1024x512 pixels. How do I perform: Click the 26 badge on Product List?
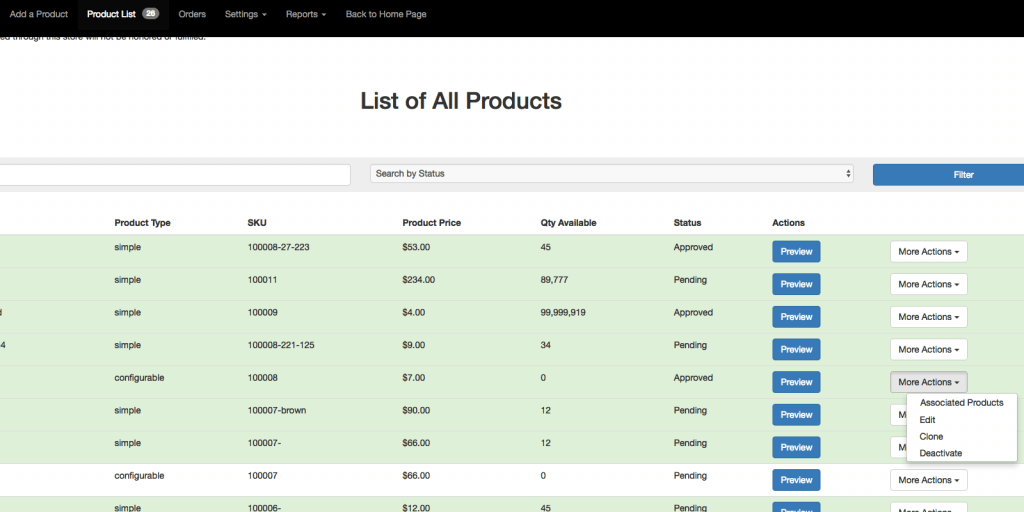point(150,14)
